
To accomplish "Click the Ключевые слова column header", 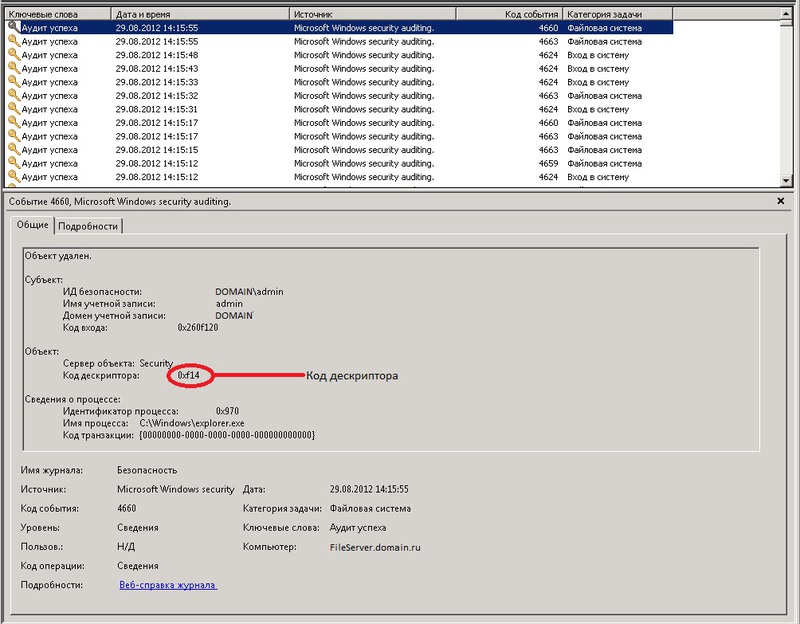I will [56, 15].
